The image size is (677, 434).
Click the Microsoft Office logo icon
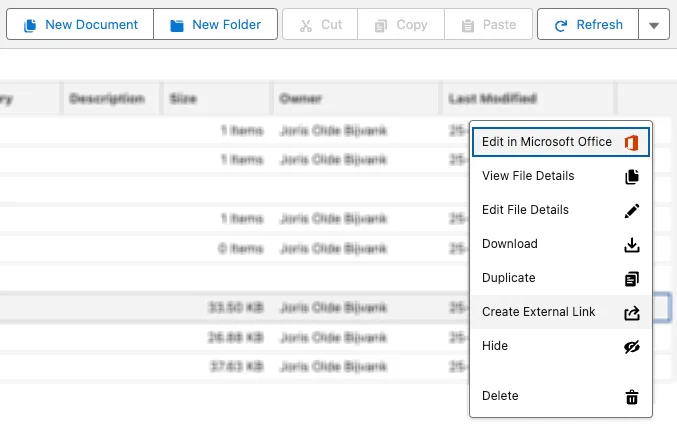pyautogui.click(x=631, y=142)
